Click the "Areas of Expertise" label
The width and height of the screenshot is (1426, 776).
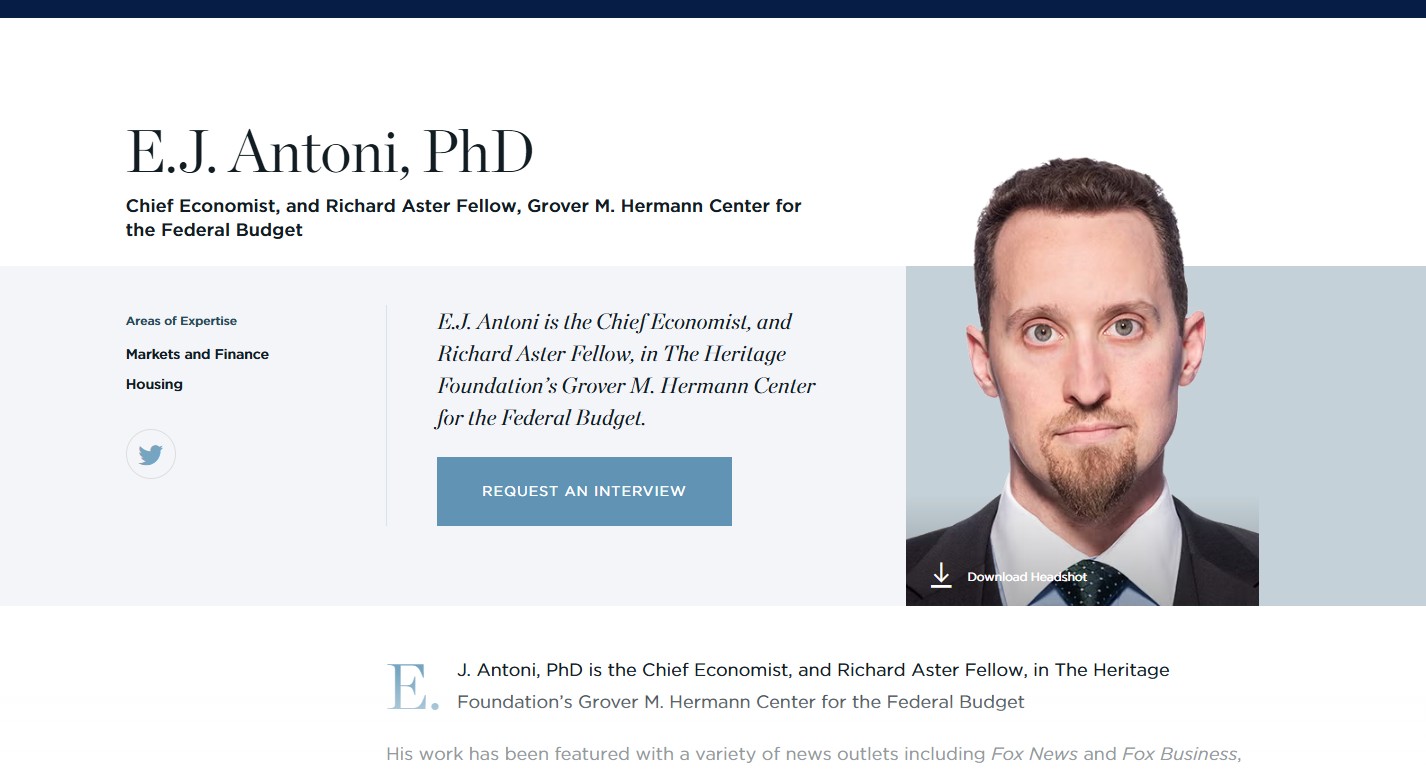click(x=181, y=321)
